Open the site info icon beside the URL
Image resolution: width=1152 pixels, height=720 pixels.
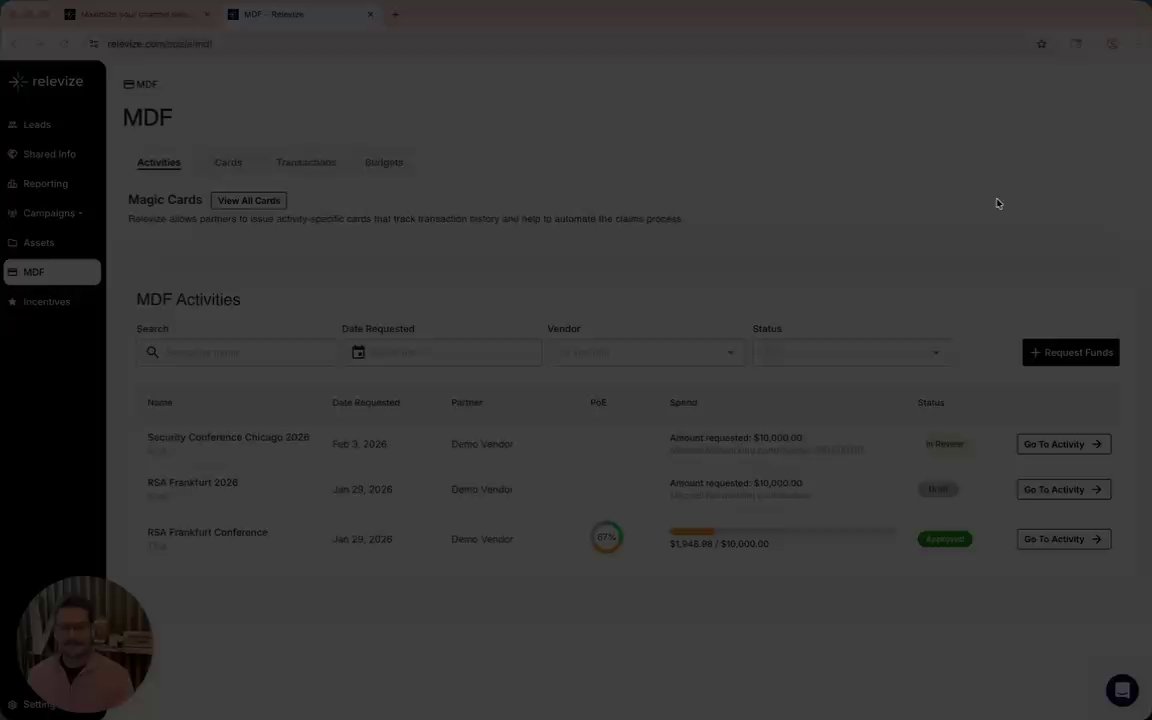pos(94,44)
